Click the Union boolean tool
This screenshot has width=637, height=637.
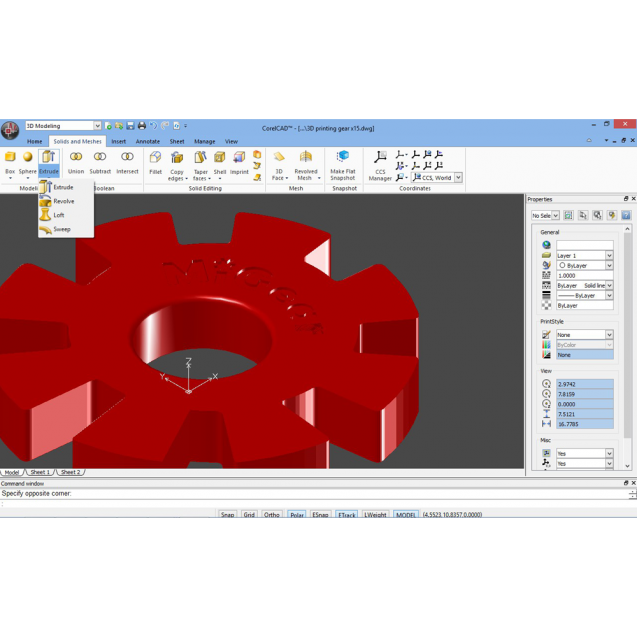click(76, 162)
